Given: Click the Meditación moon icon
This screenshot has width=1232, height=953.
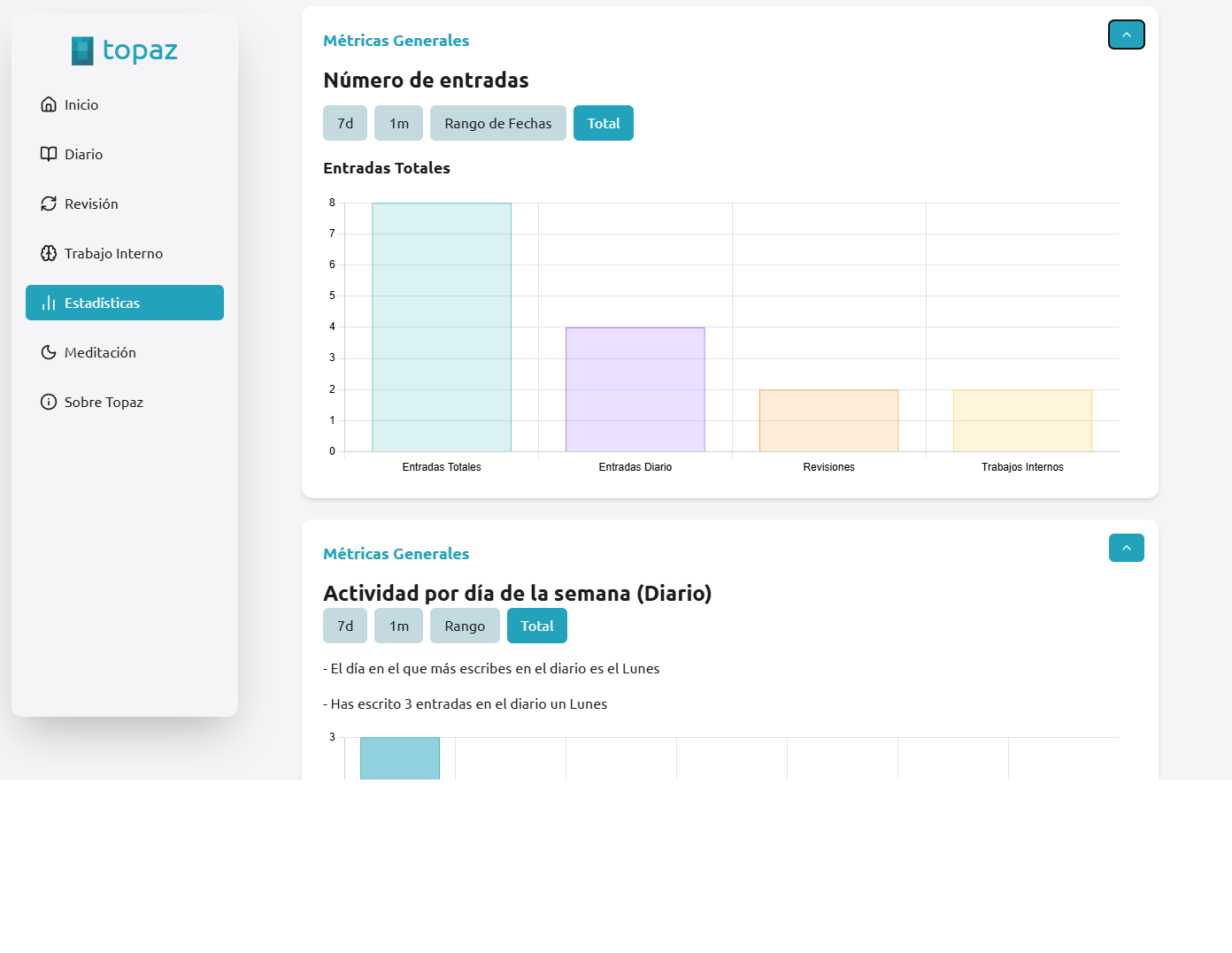Looking at the screenshot, I should (x=49, y=352).
